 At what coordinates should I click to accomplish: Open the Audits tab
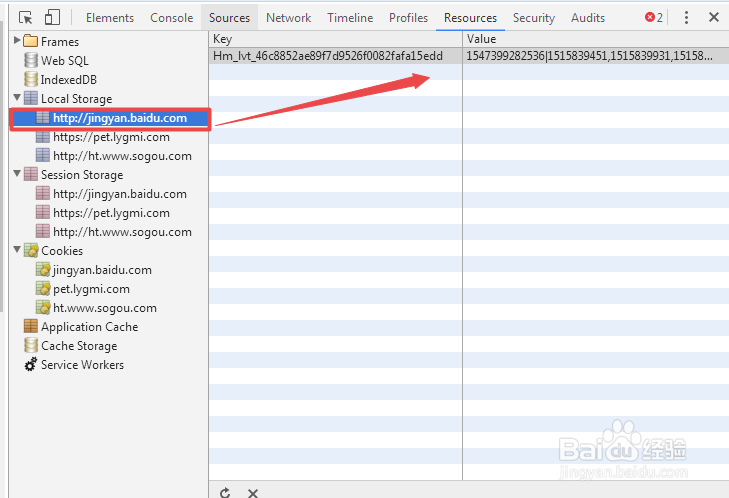coord(588,18)
